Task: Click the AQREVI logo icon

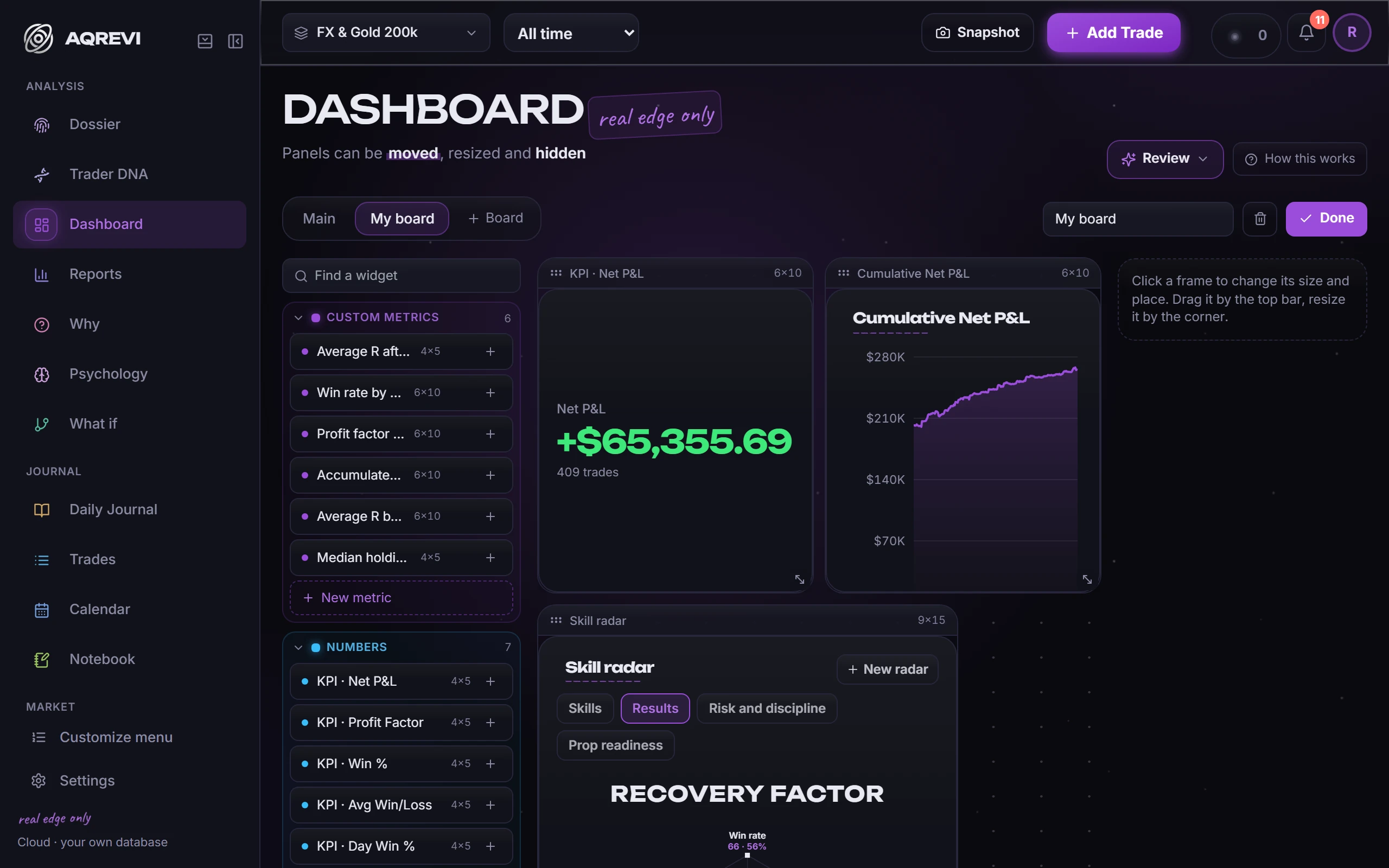Action: (x=39, y=39)
